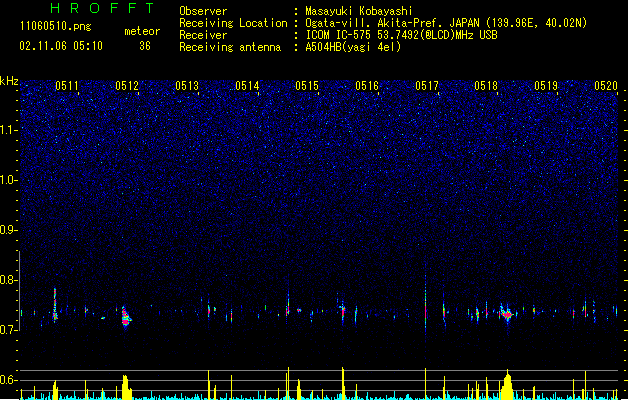629x400 pixels.
Task: Click the date stamp 02.11.06 05:10
Action: pyautogui.click(x=61, y=46)
